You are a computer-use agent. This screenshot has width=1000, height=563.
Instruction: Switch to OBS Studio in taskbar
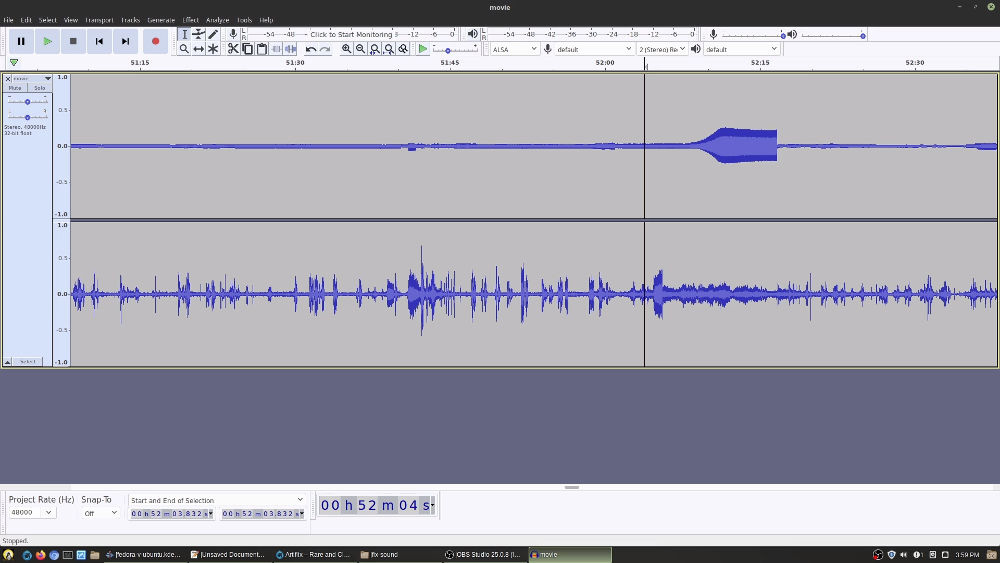[483, 555]
